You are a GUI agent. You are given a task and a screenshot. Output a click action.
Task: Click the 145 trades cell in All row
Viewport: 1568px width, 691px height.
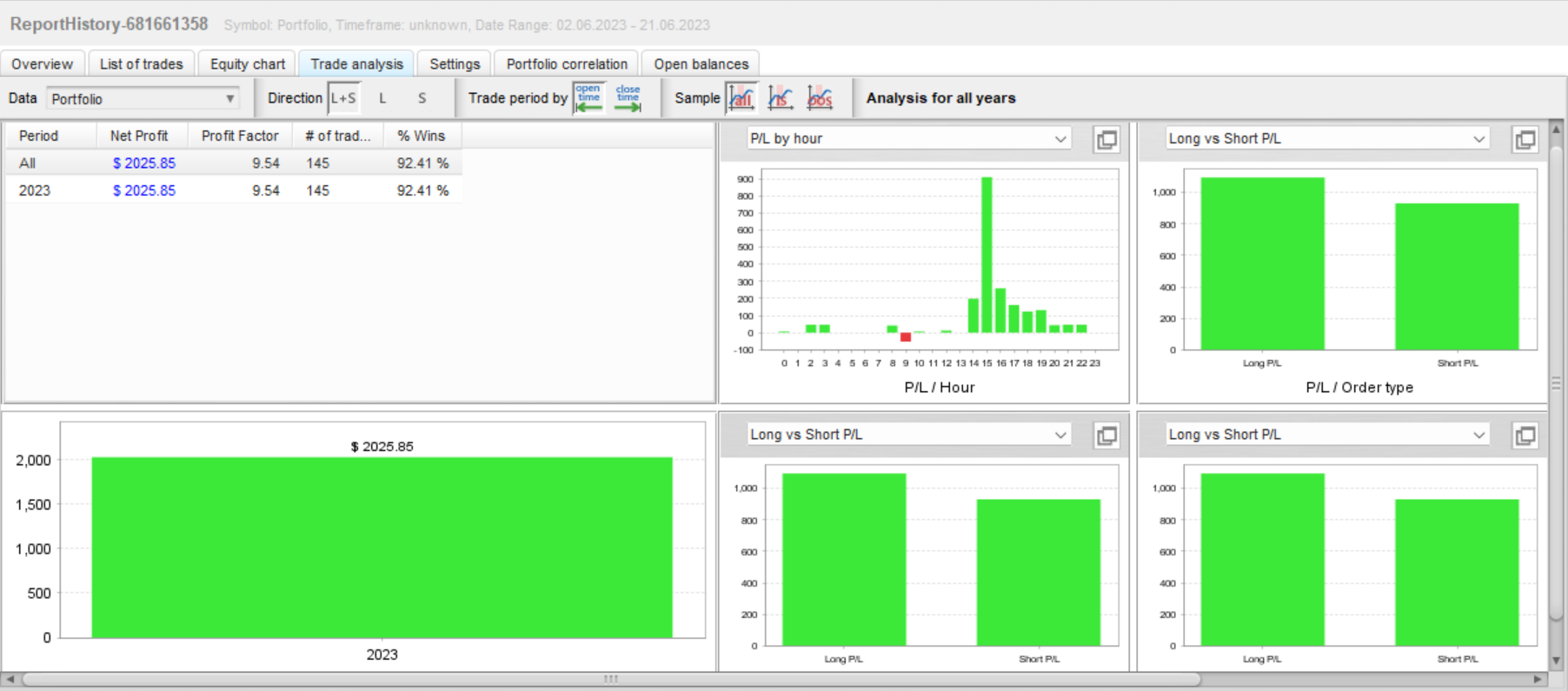point(318,163)
